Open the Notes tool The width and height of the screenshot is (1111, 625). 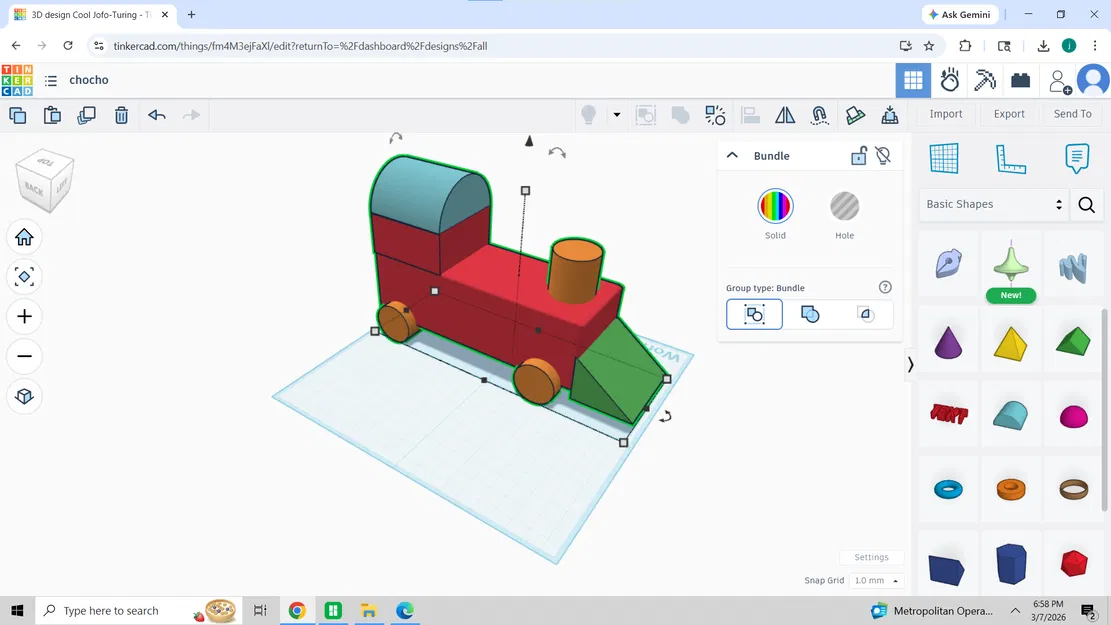(1076, 158)
